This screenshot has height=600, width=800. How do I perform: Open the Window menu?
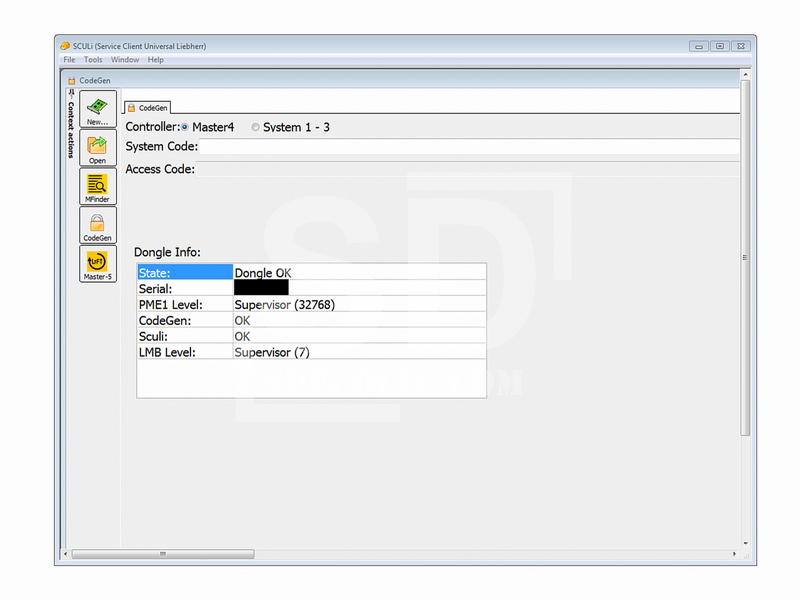(x=125, y=60)
